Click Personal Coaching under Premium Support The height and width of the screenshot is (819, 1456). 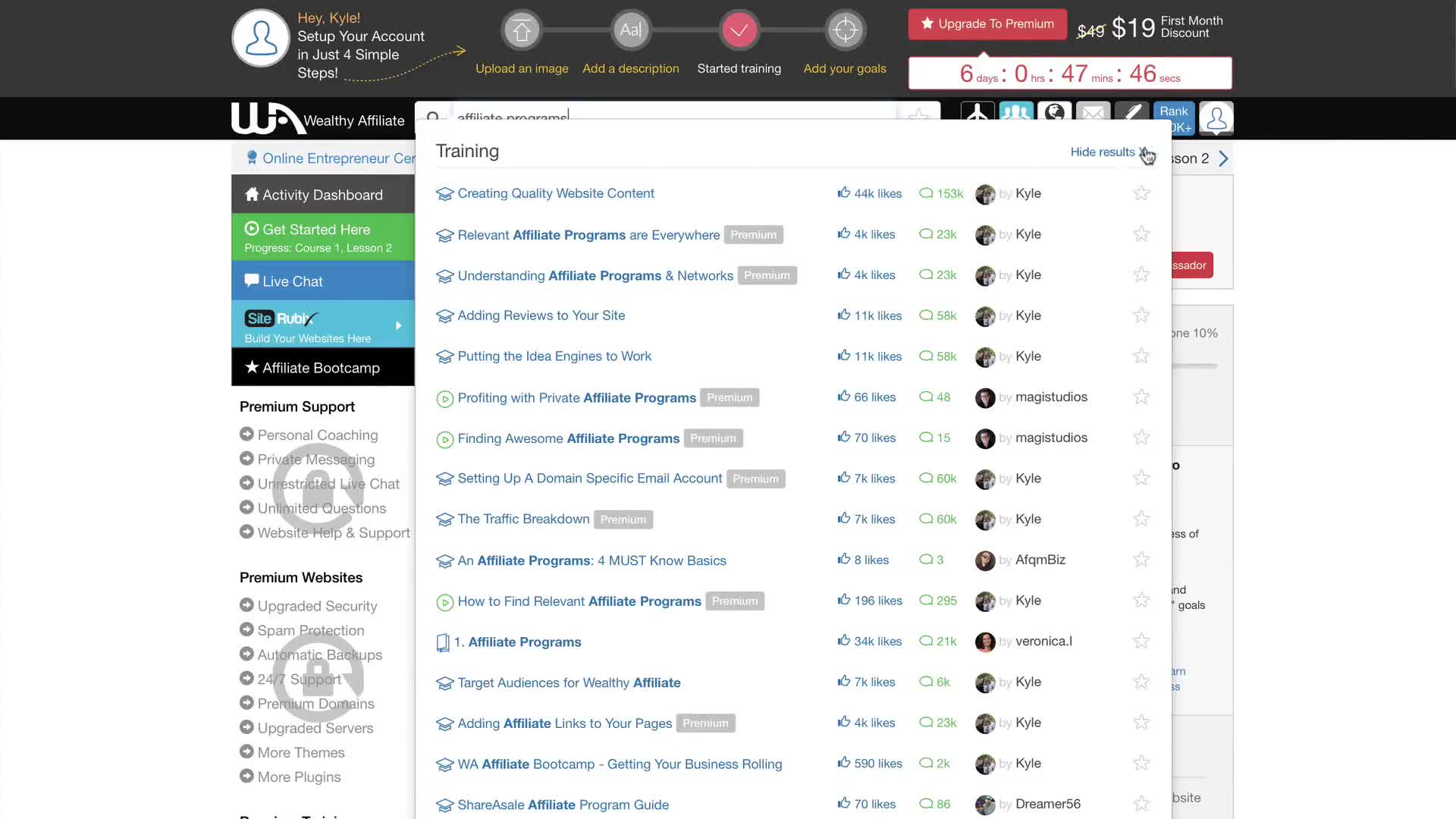(x=317, y=435)
